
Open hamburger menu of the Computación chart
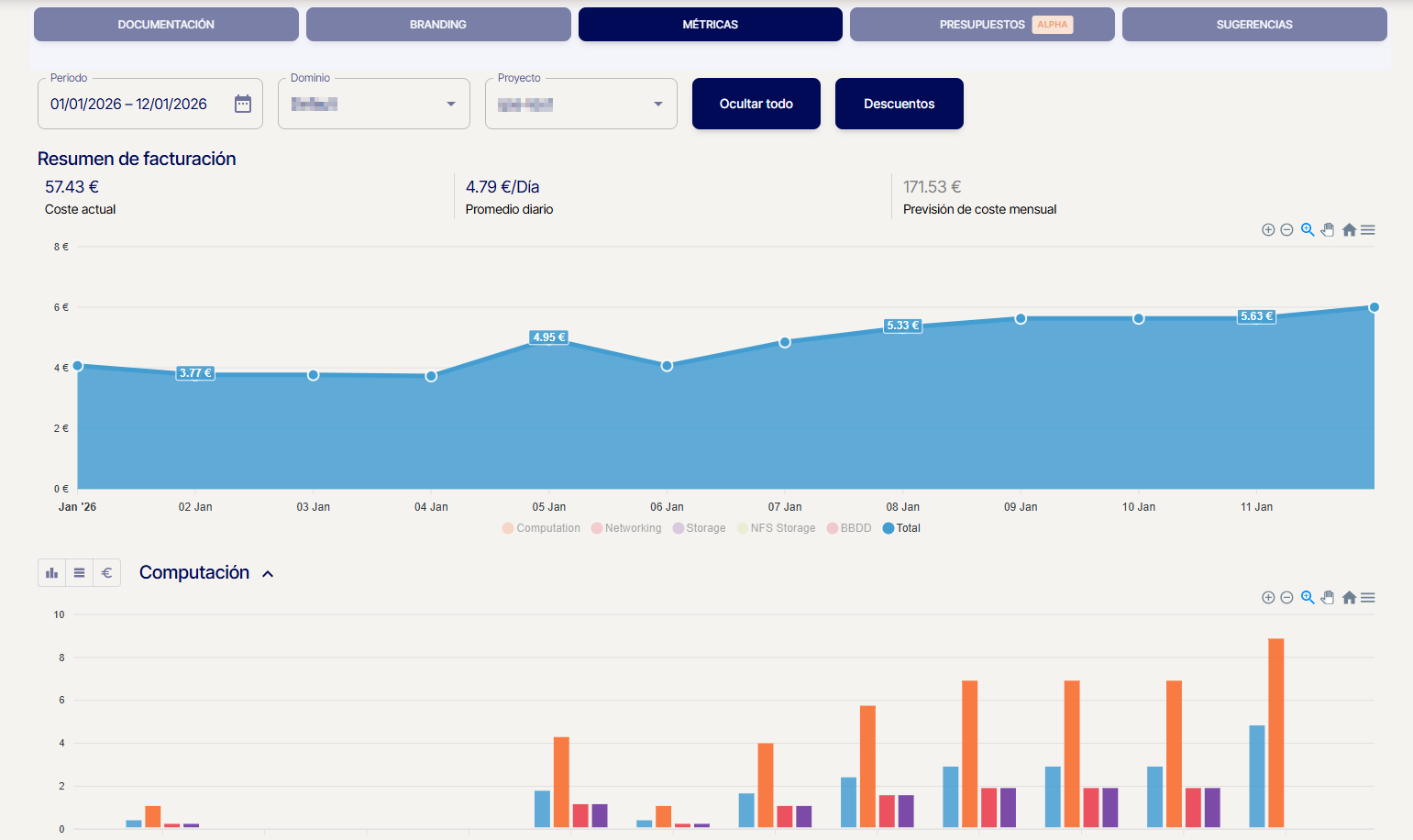(1368, 598)
